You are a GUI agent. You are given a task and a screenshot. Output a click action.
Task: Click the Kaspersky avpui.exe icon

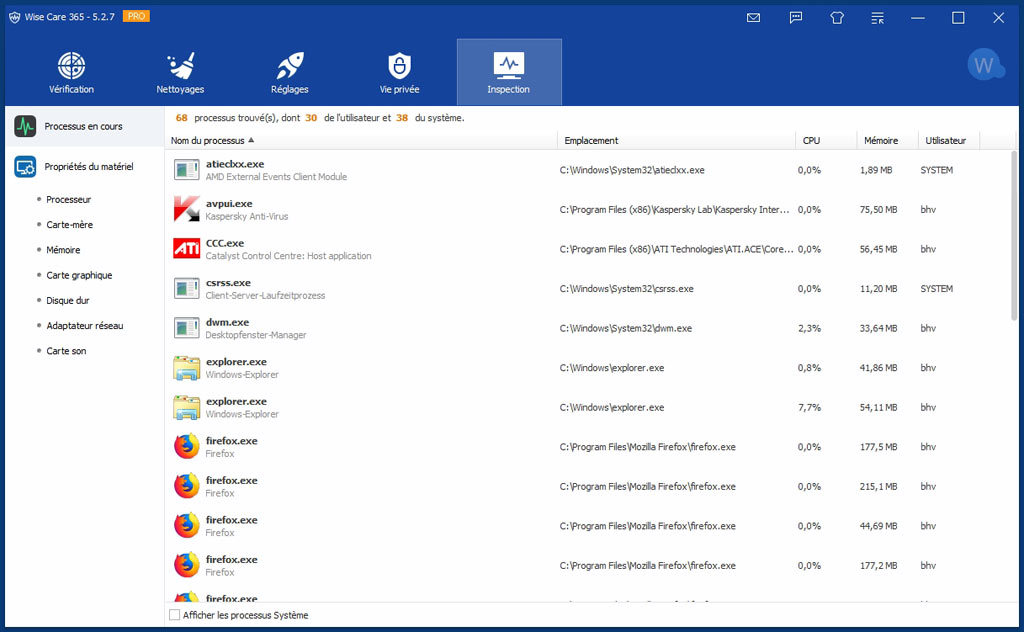point(186,209)
